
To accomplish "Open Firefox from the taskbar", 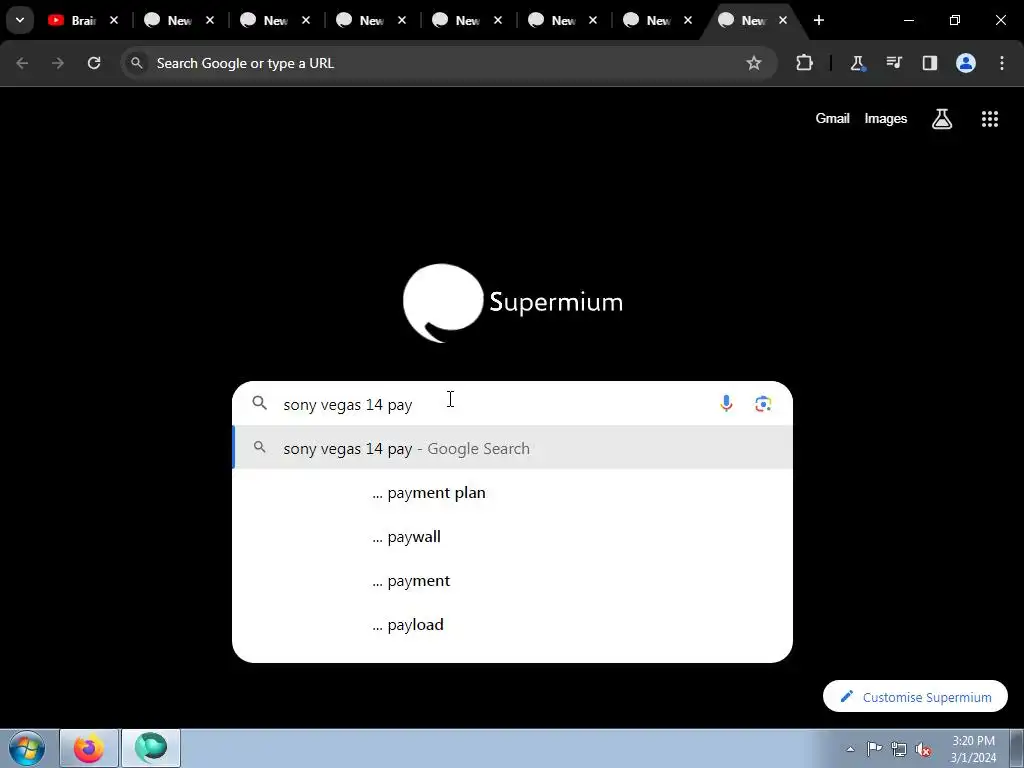I will [x=89, y=748].
